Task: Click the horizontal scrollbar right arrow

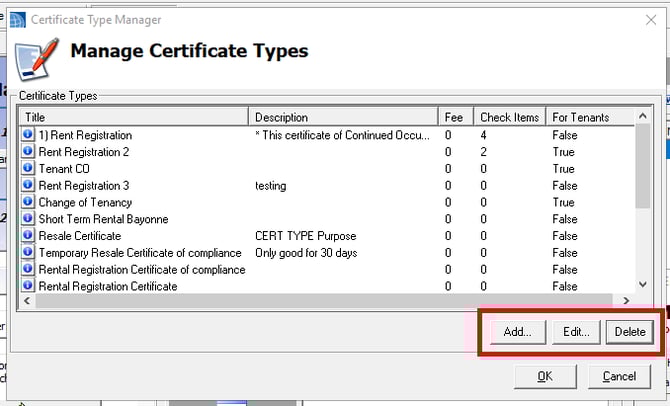Action: [626, 300]
